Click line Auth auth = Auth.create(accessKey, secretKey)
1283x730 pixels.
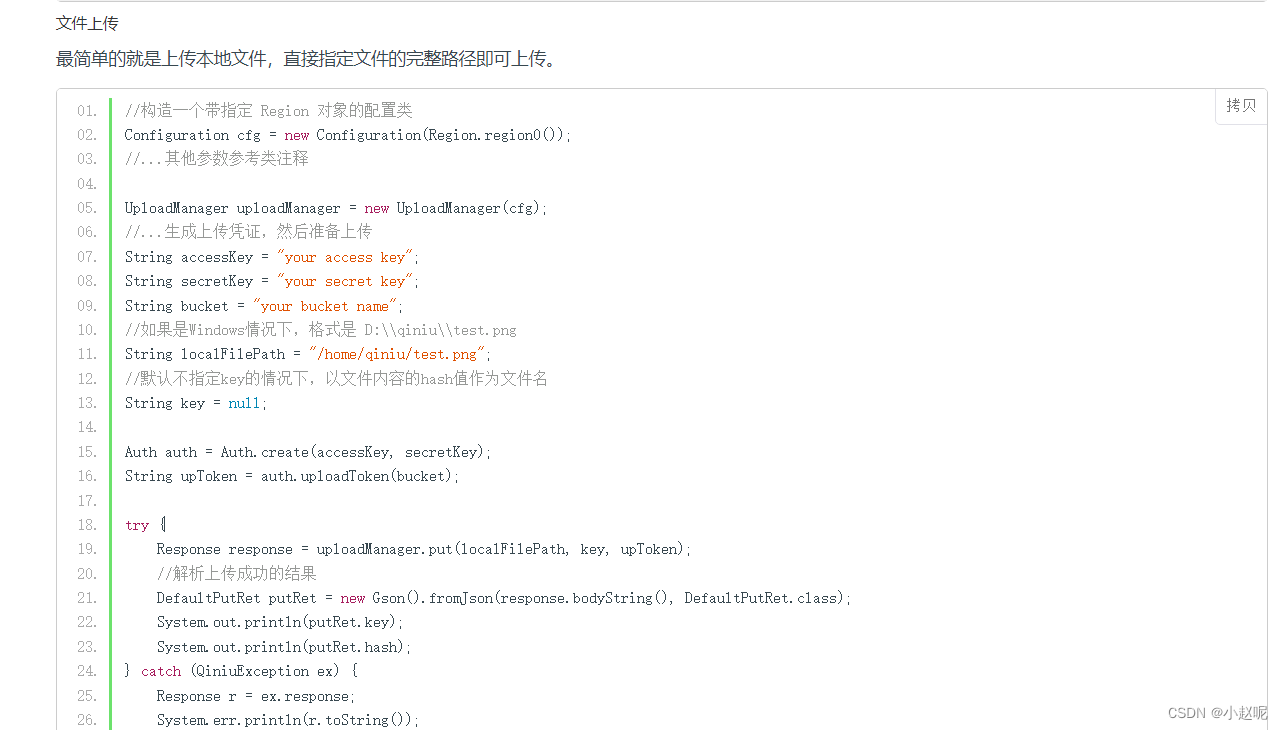[x=308, y=452]
